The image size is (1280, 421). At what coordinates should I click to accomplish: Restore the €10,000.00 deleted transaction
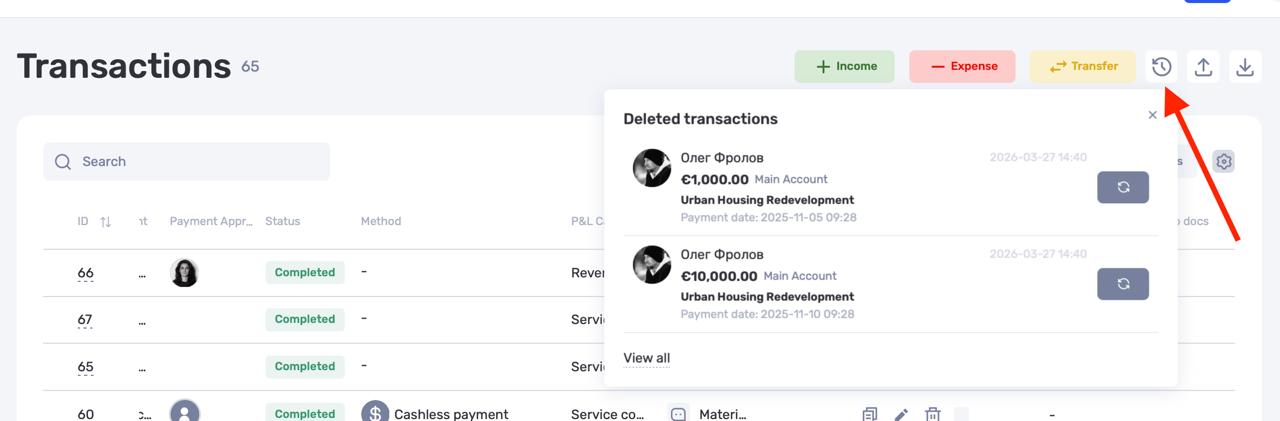[x=1123, y=284]
